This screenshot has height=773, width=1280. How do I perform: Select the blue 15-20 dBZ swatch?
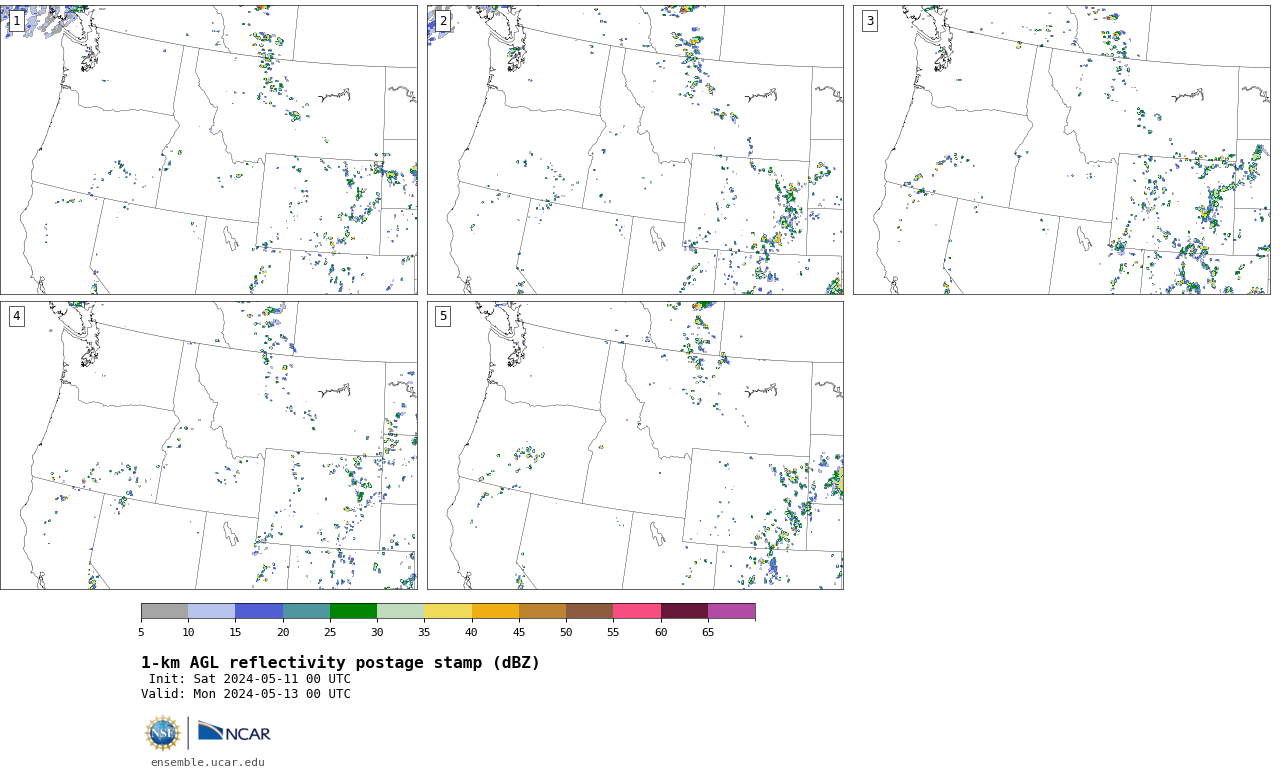click(x=259, y=611)
